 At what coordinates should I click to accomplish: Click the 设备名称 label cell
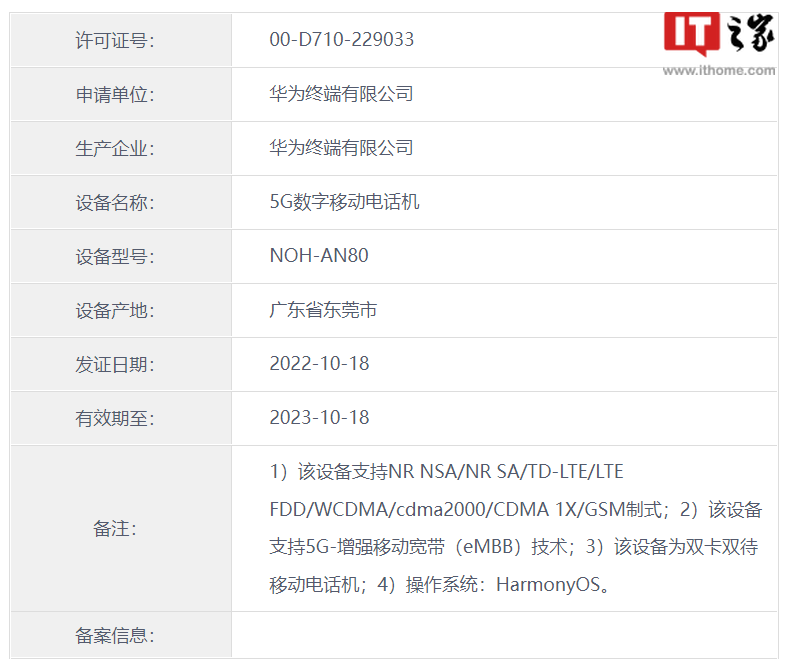pyautogui.click(x=115, y=203)
